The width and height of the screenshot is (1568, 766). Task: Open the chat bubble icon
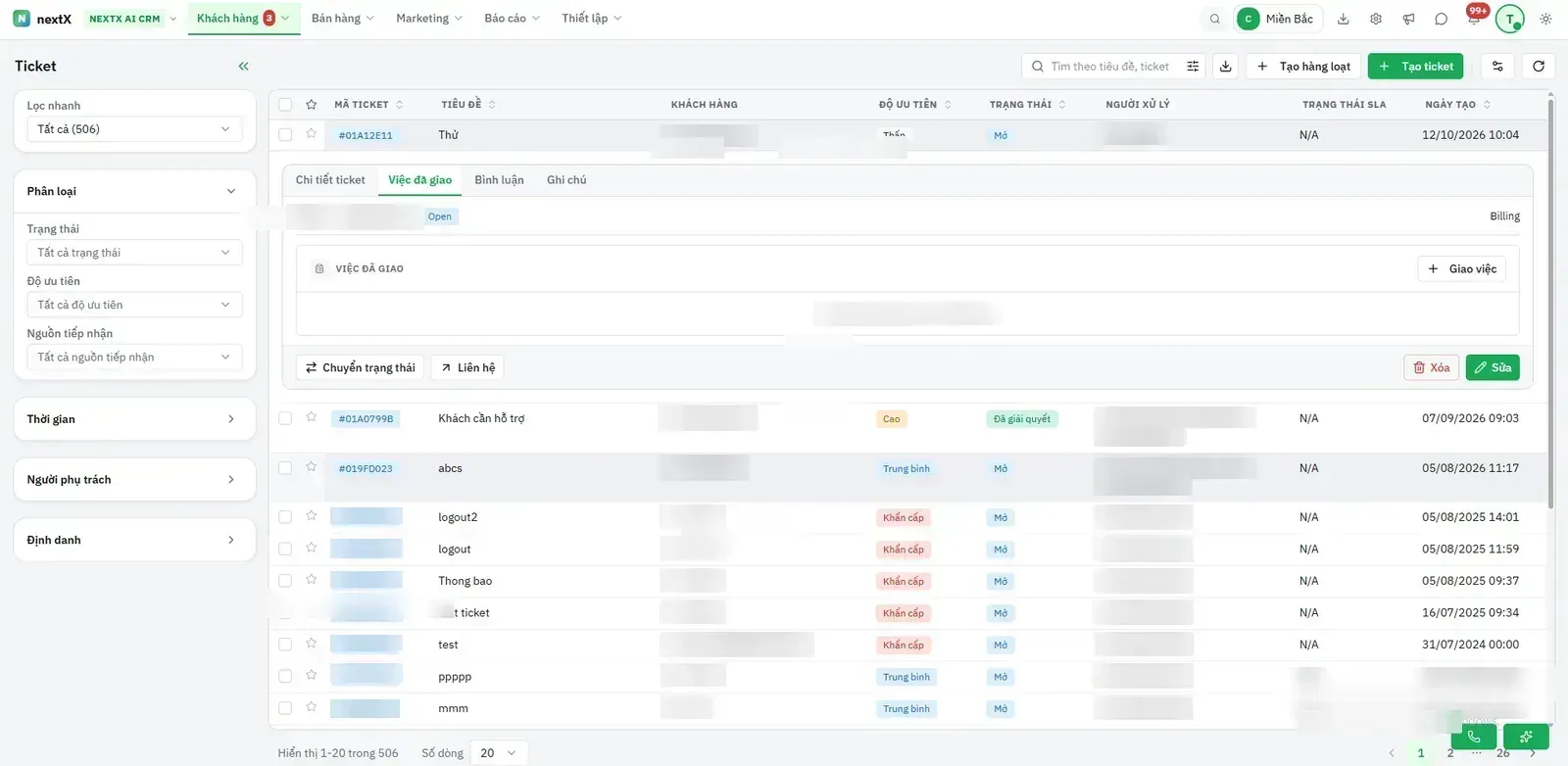1441,19
